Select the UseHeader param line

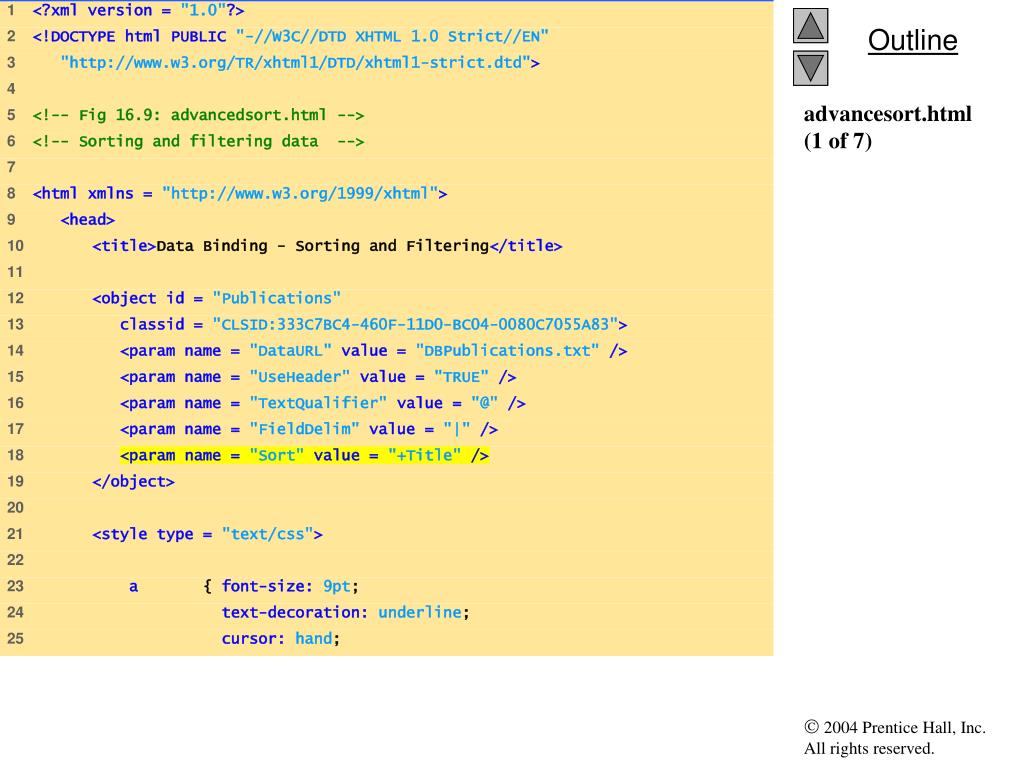click(318, 377)
